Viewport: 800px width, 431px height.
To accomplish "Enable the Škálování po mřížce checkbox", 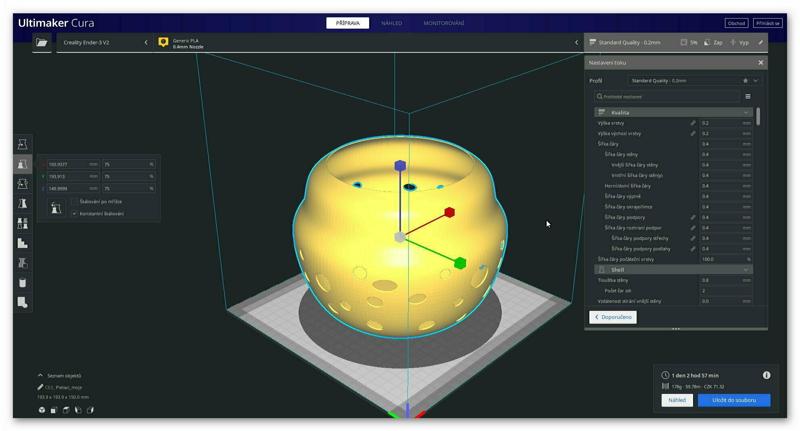I will coord(75,201).
